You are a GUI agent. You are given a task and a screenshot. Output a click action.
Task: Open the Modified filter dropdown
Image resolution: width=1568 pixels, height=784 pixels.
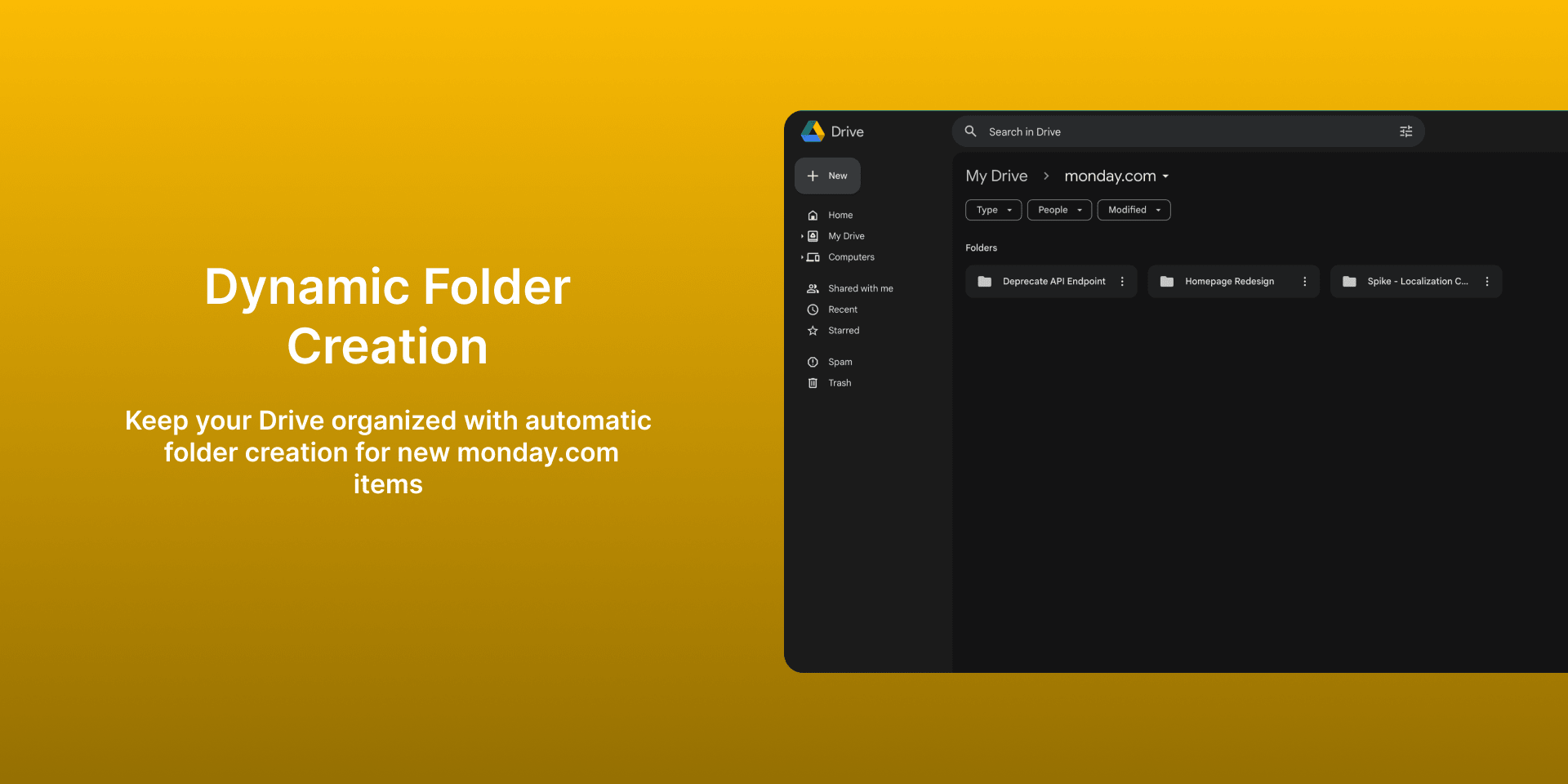point(1134,210)
